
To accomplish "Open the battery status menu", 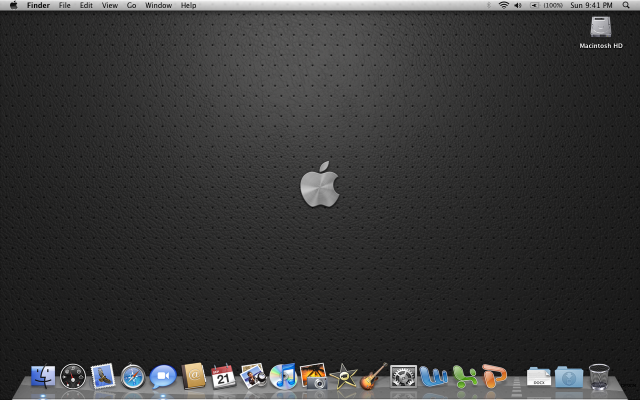I will pos(546,5).
